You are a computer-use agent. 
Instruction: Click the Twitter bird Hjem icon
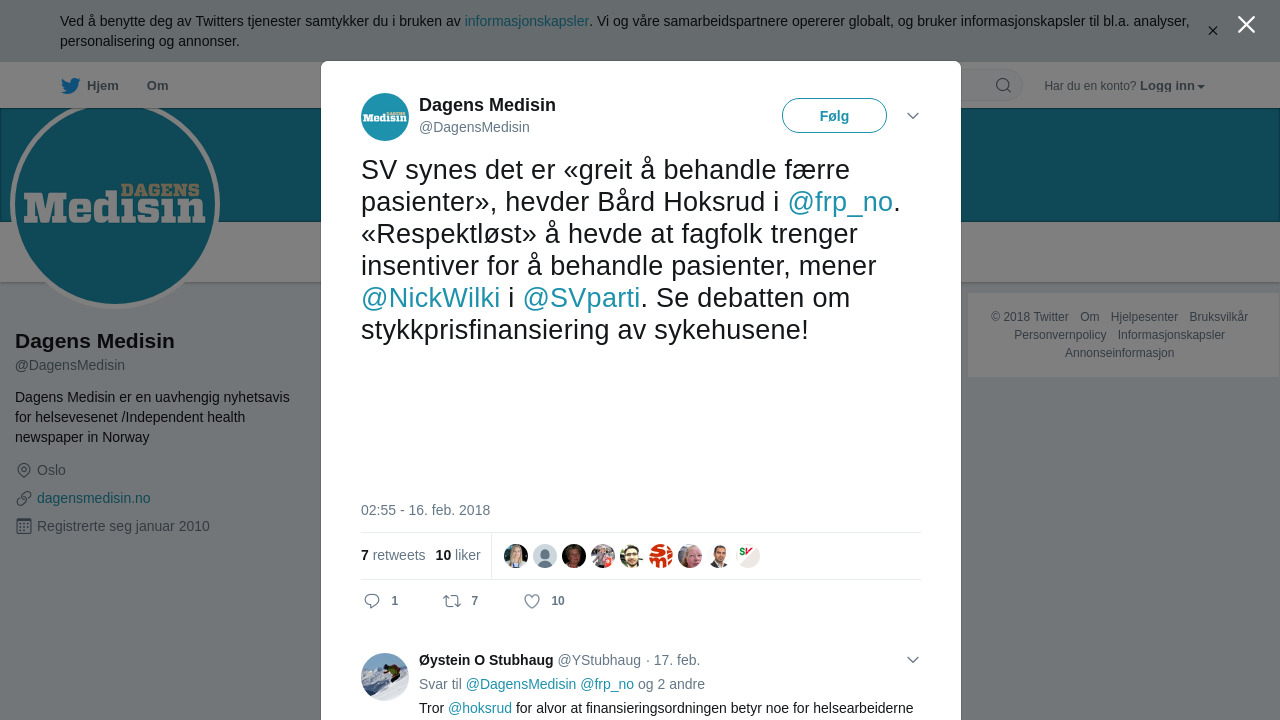point(70,86)
